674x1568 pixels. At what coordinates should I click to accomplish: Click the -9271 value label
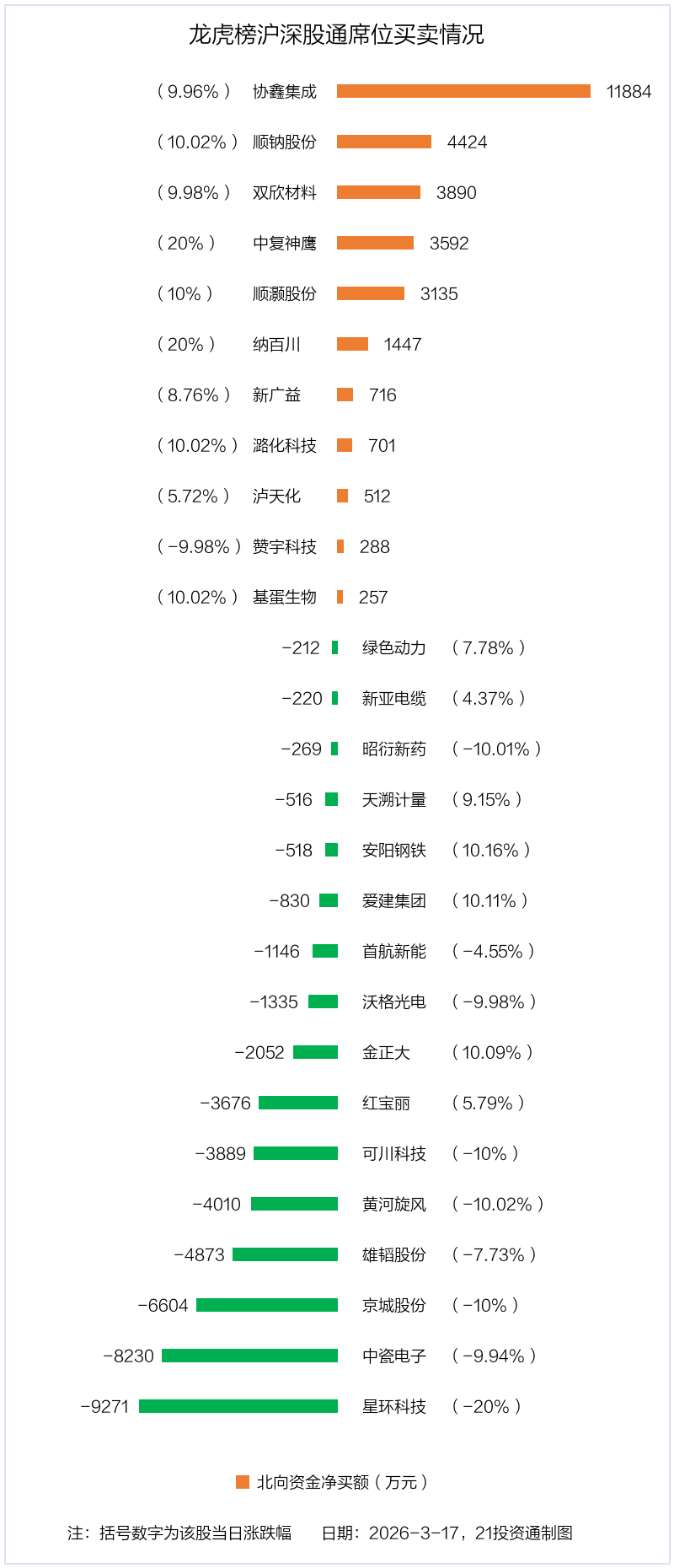pyautogui.click(x=104, y=1406)
